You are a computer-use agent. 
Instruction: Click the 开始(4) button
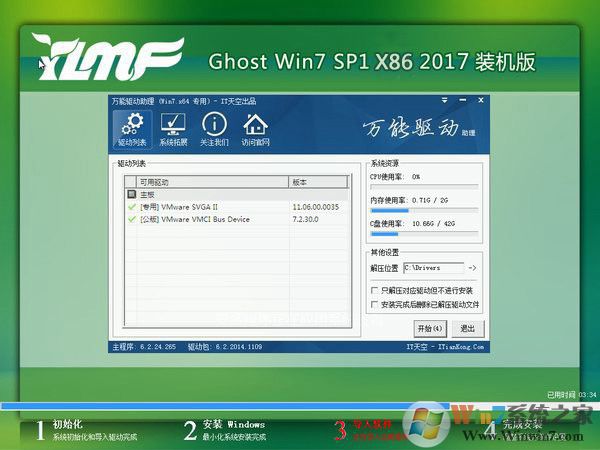click(430, 329)
